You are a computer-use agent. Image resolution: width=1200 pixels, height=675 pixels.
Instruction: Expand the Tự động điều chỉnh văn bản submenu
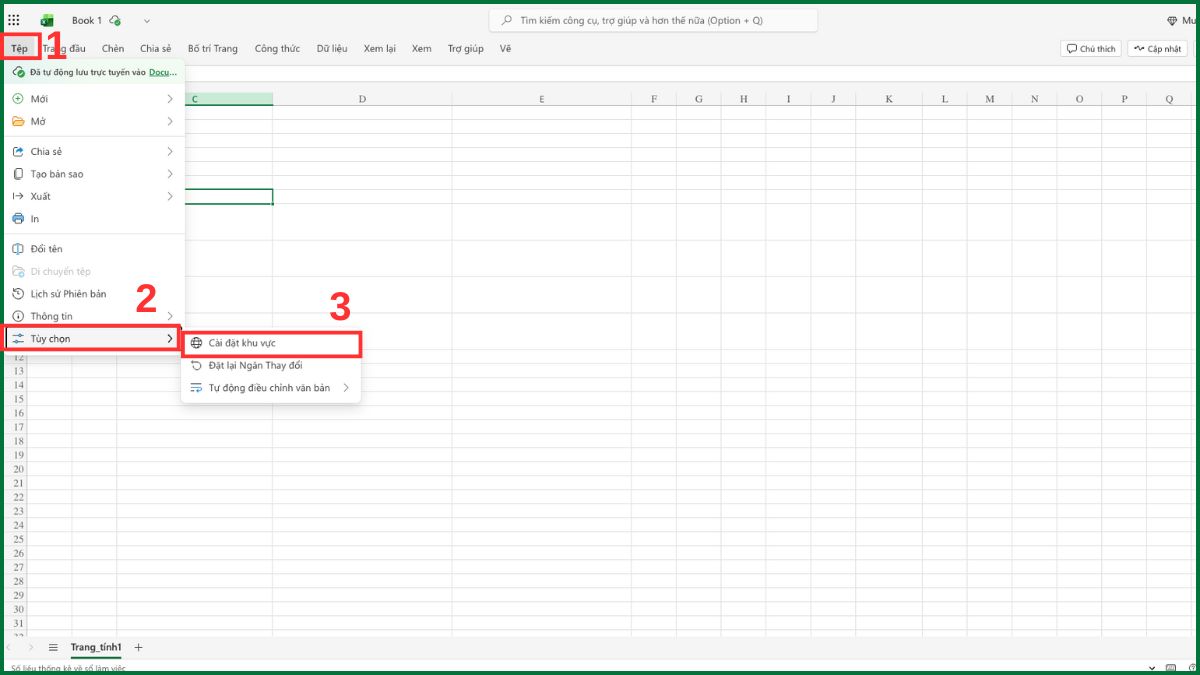tap(347, 387)
